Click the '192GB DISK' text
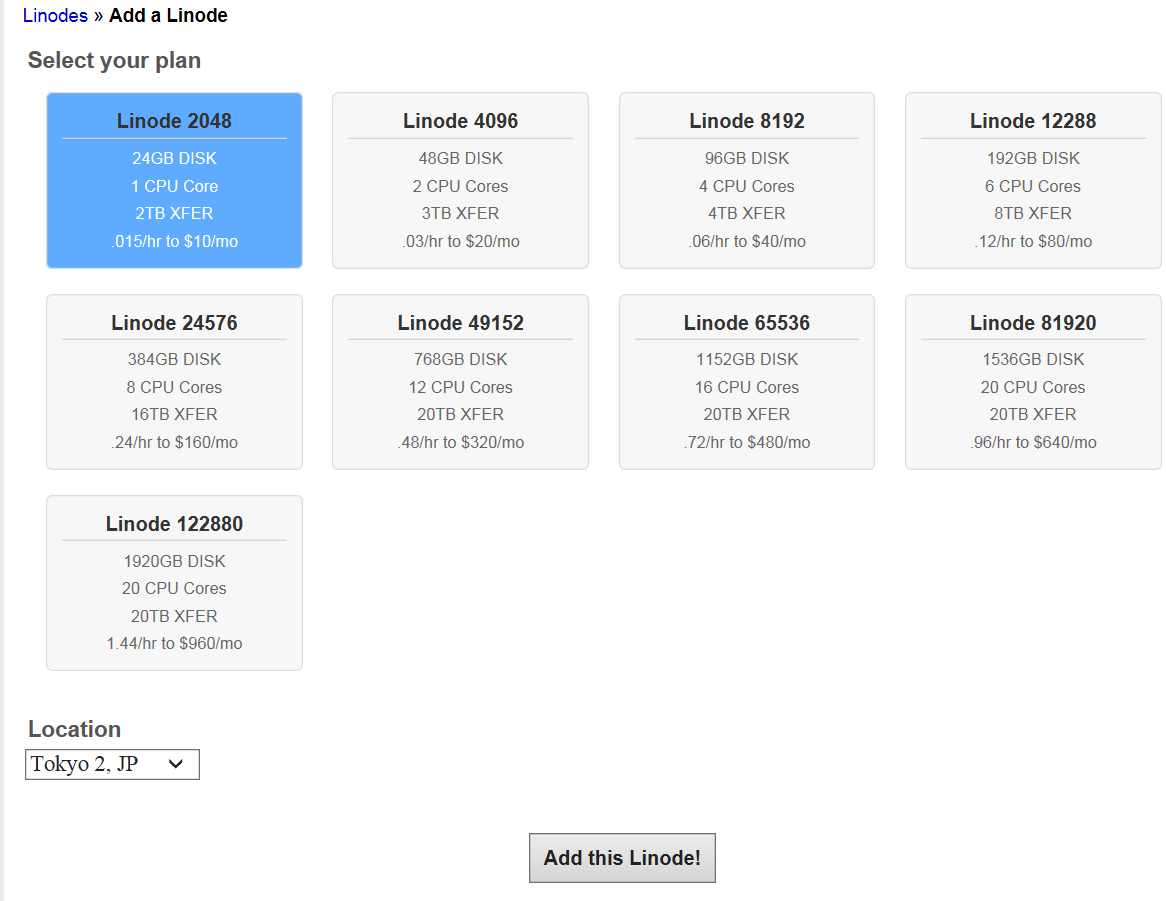The height and width of the screenshot is (901, 1166). [x=1033, y=158]
